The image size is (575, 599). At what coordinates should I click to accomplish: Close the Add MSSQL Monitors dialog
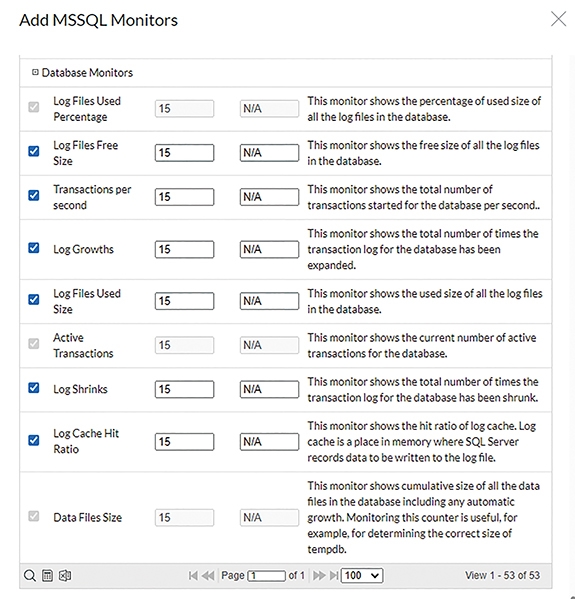(558, 19)
